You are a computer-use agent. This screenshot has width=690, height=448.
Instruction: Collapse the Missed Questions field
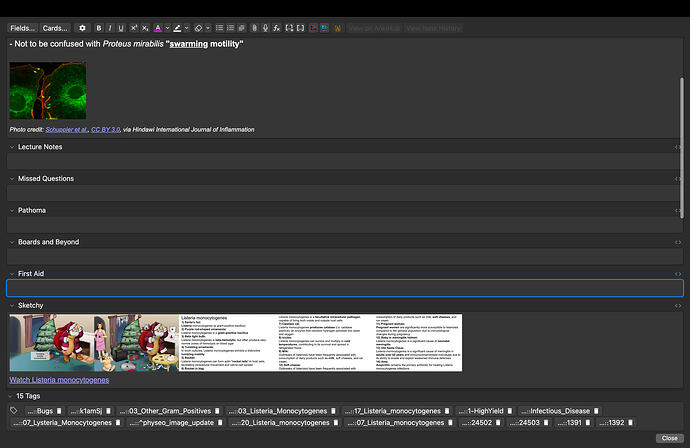(x=12, y=179)
